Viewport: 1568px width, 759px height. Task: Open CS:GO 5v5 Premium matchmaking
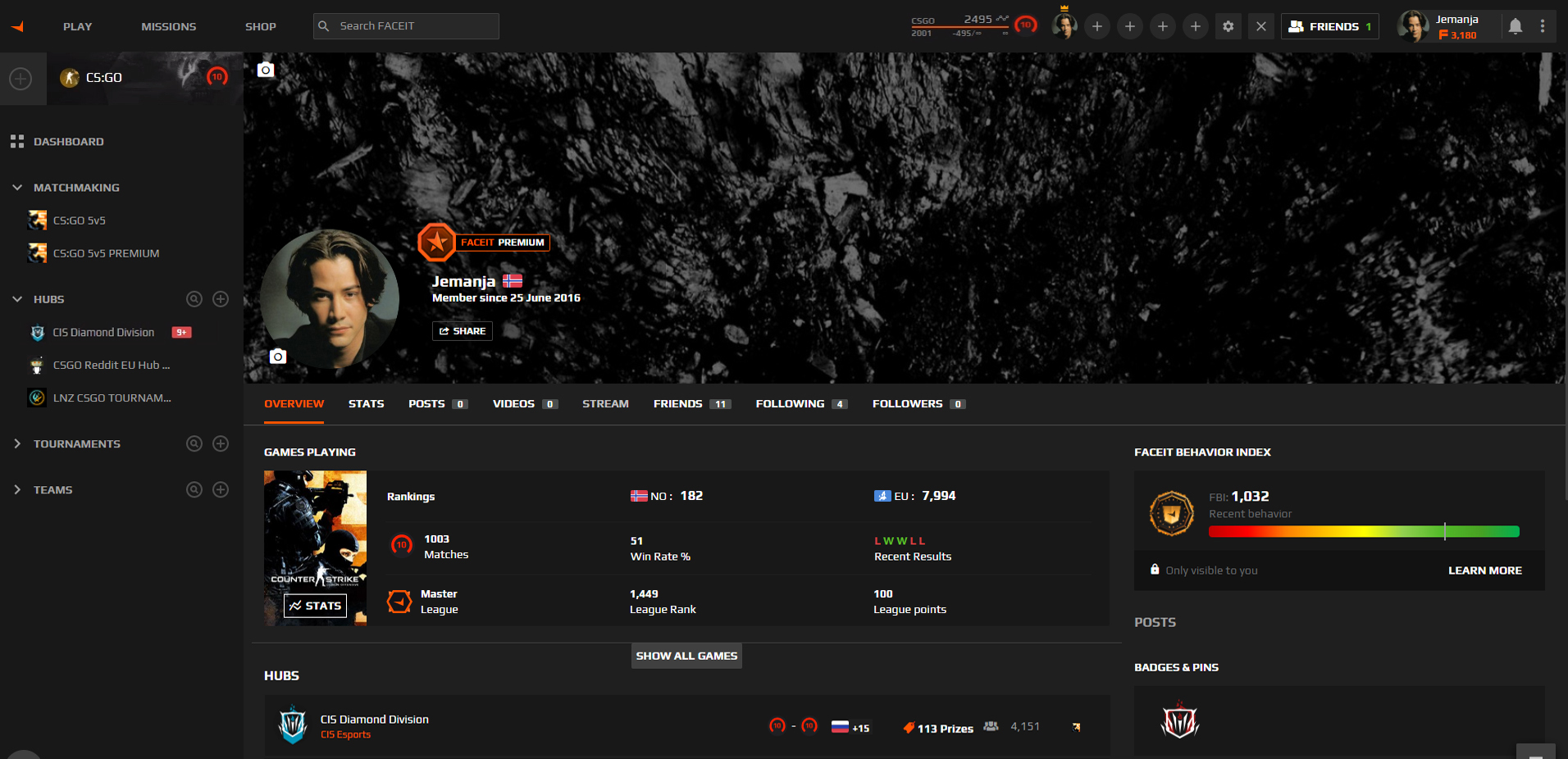pos(106,253)
